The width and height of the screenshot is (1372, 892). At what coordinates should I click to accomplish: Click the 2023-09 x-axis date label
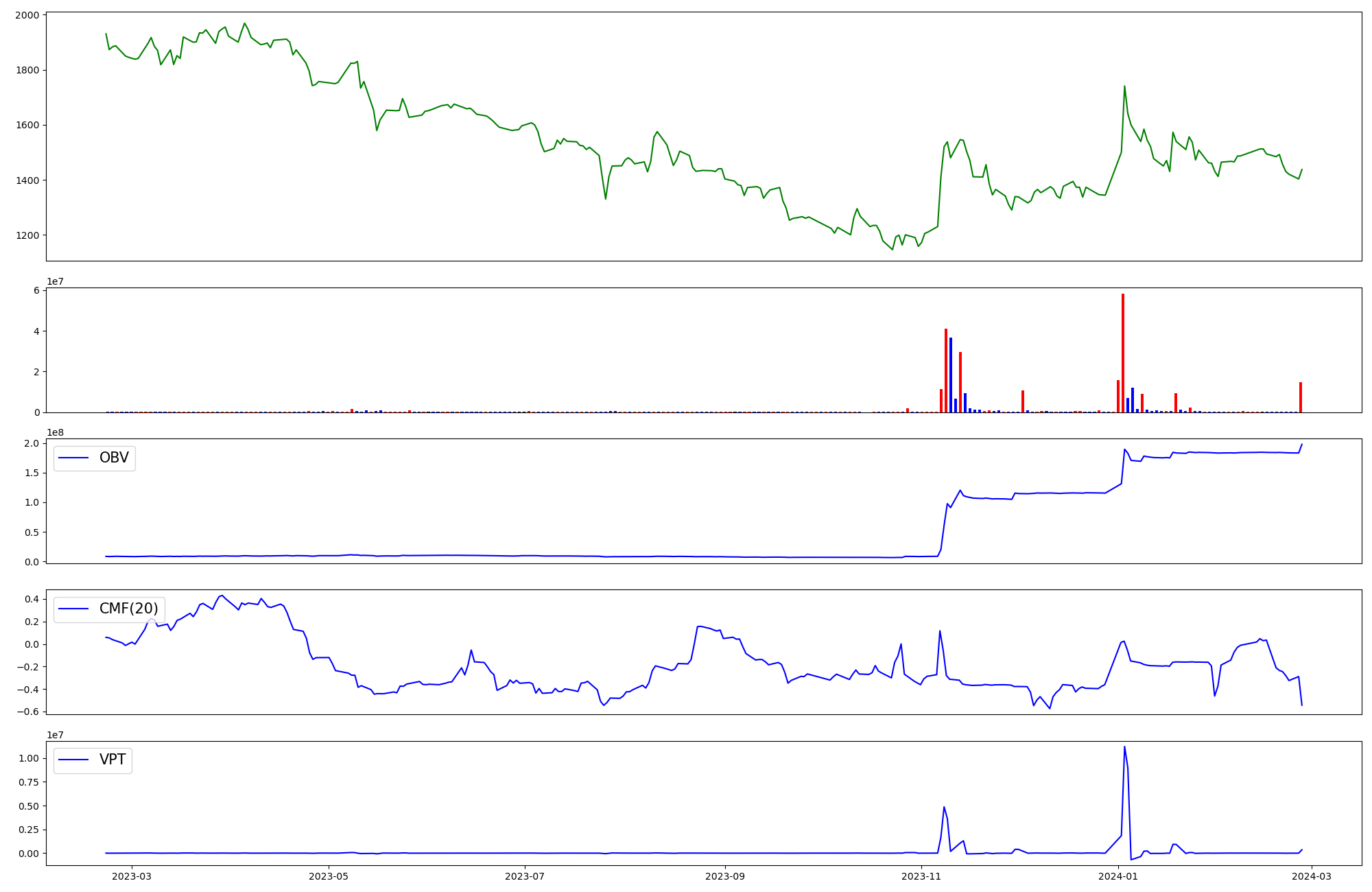click(x=724, y=876)
